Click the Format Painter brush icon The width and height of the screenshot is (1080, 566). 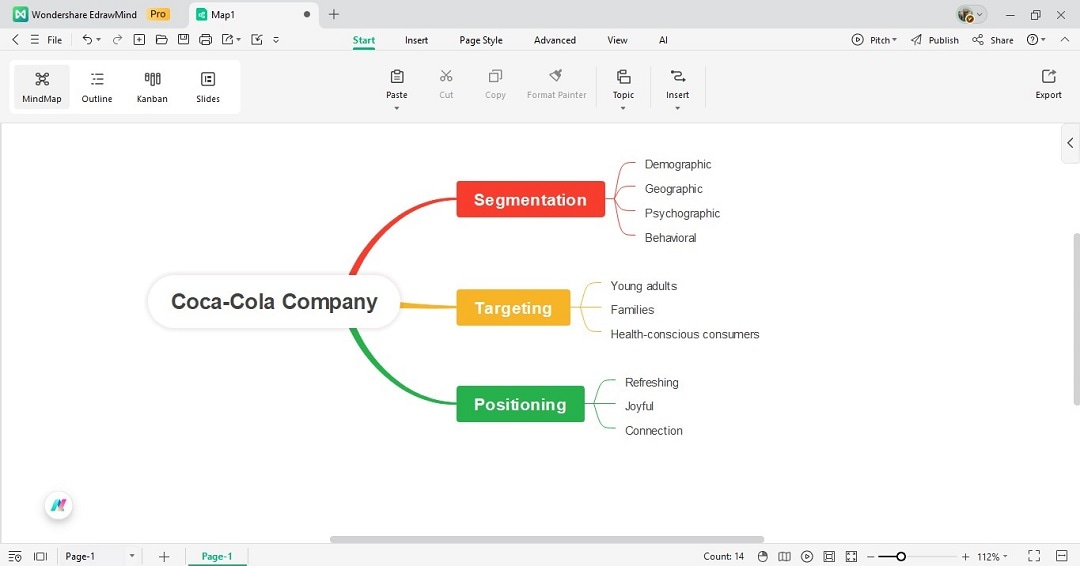click(557, 76)
